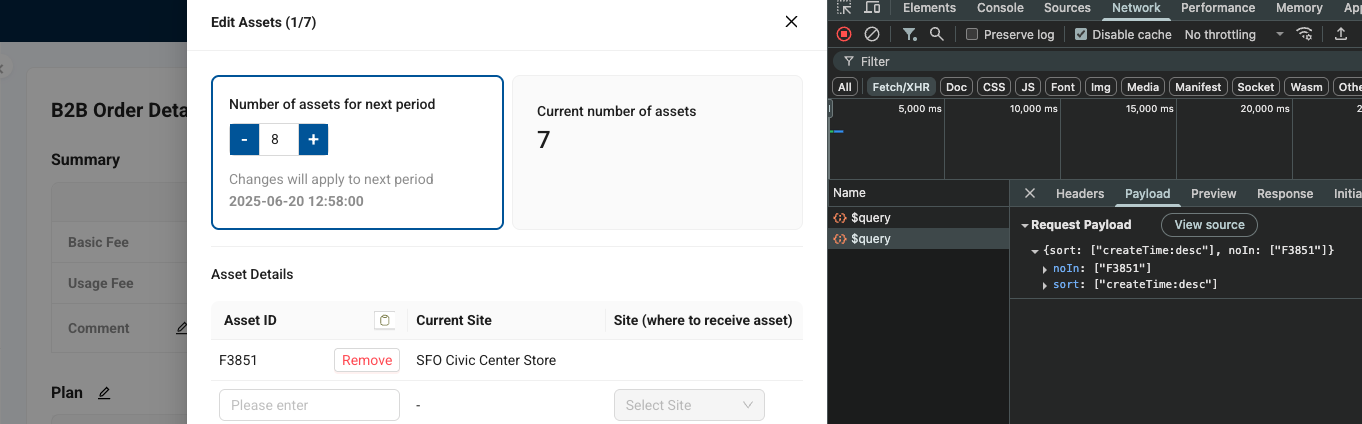Open network search magnifier
Screen dimensions: 1362x424
[936, 34]
